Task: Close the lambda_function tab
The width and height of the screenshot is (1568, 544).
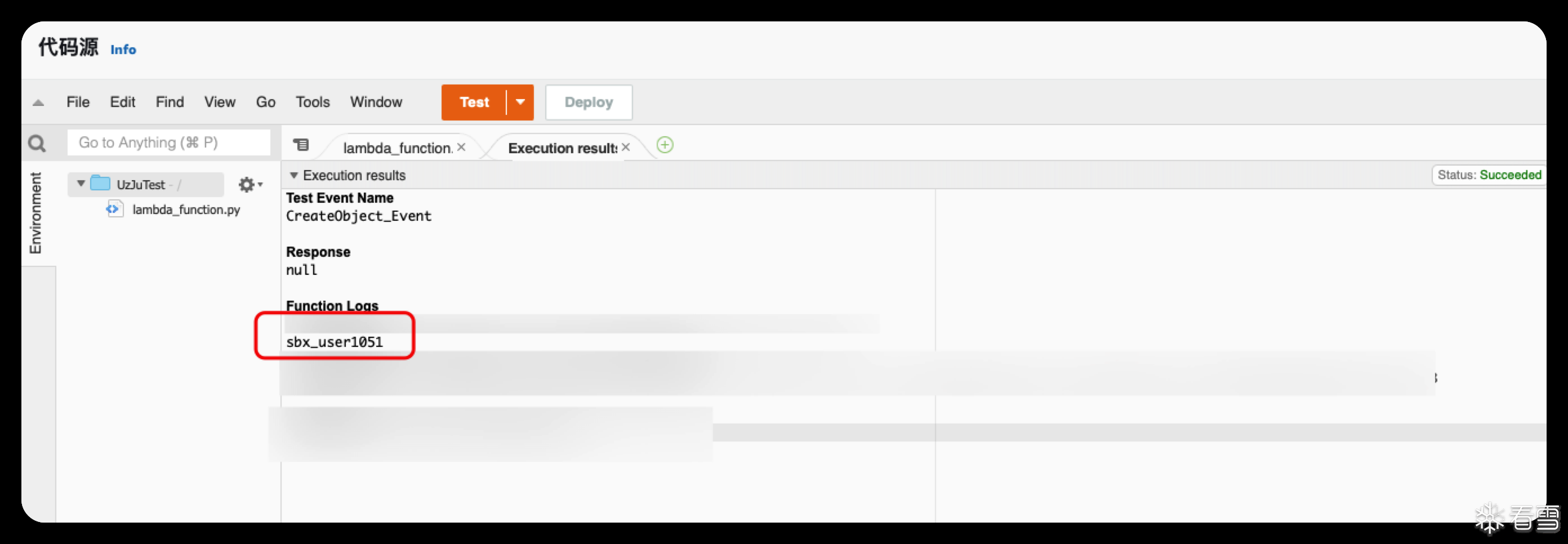Action: pos(461,147)
